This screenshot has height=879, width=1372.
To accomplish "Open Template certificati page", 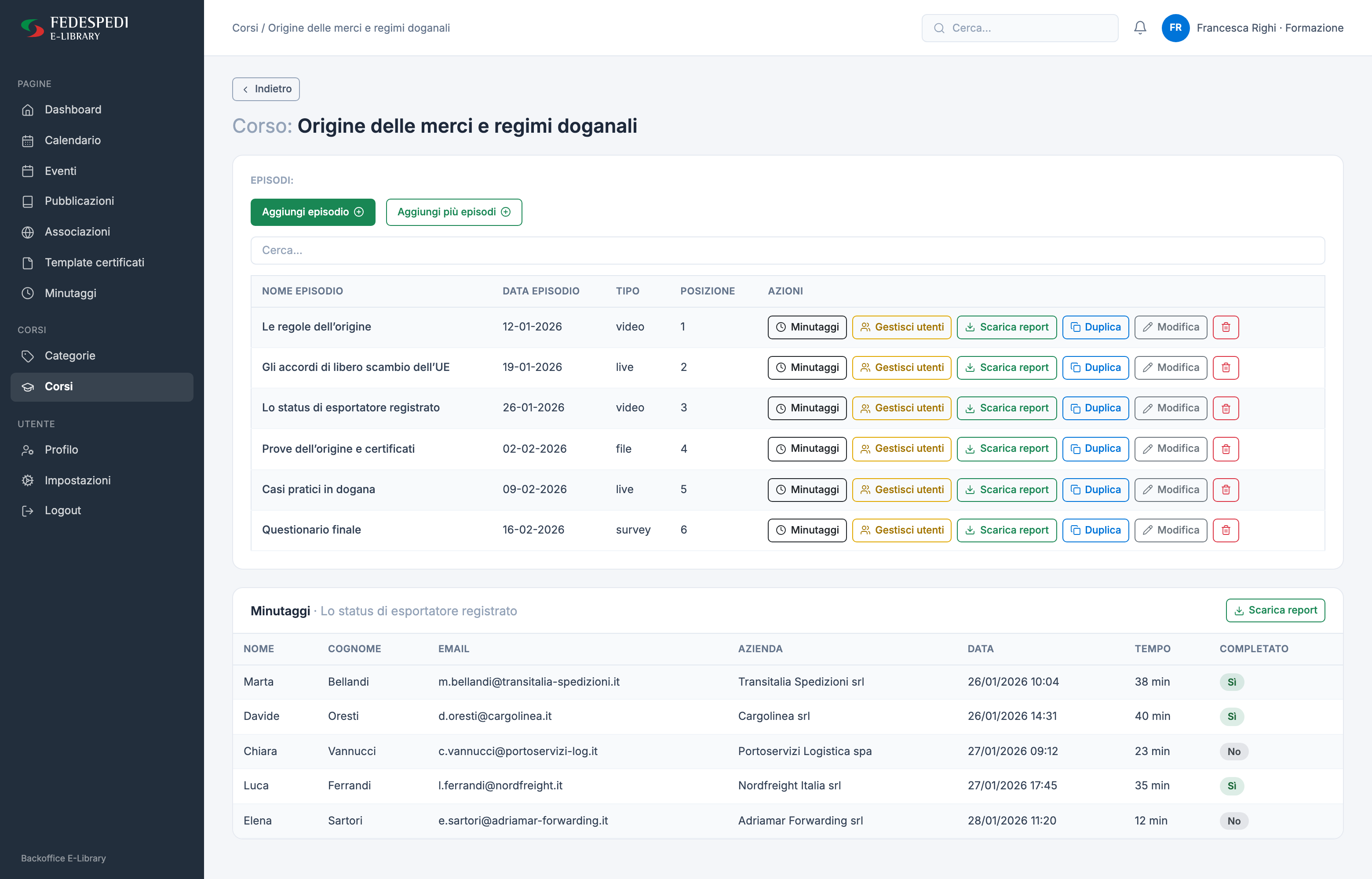I will (102, 262).
